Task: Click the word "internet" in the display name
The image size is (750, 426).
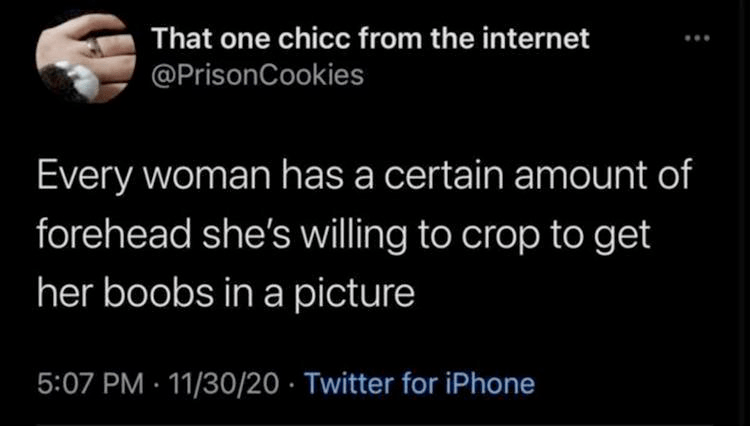Action: [x=534, y=42]
